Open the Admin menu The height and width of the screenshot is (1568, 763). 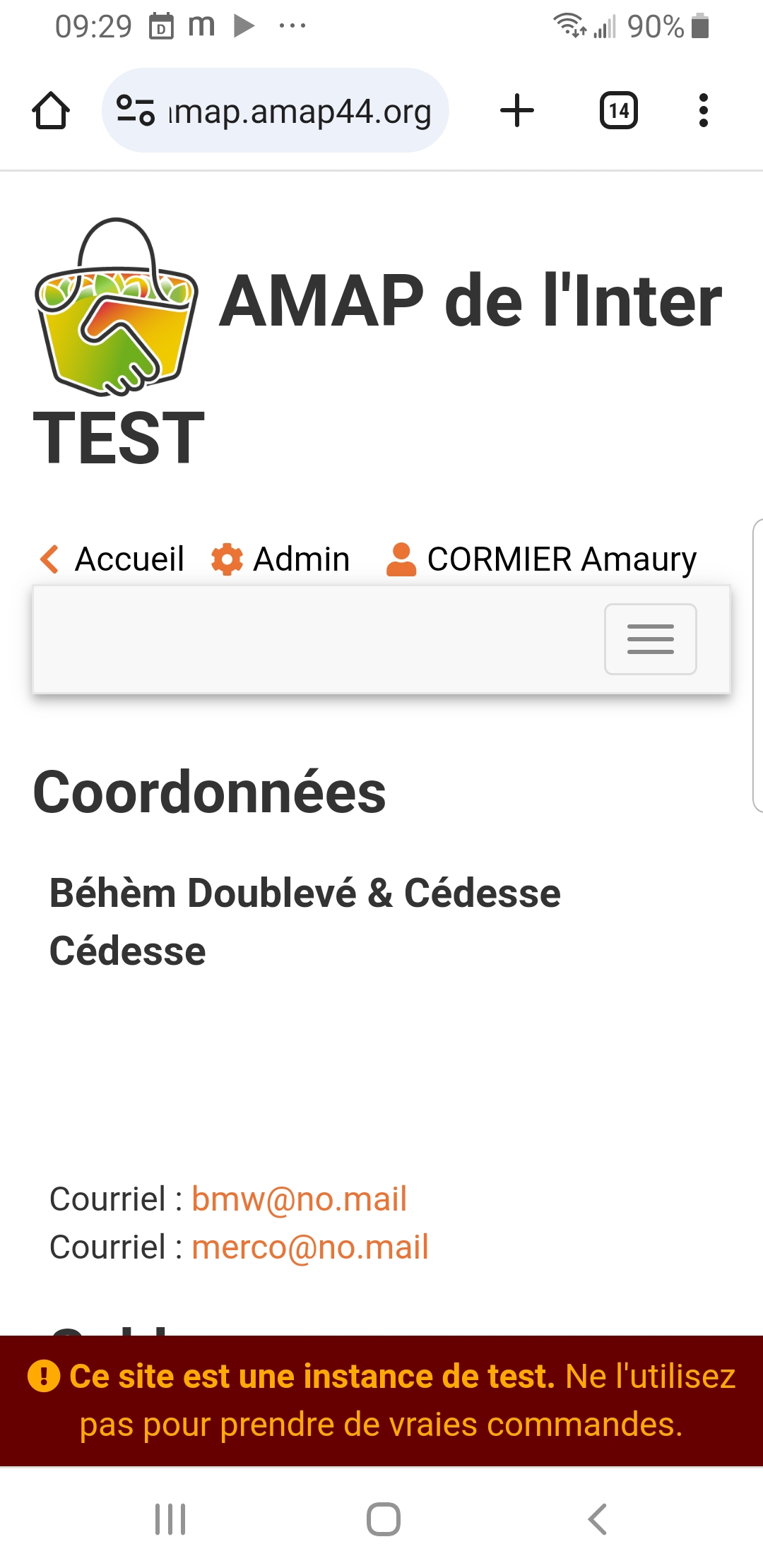click(x=301, y=559)
